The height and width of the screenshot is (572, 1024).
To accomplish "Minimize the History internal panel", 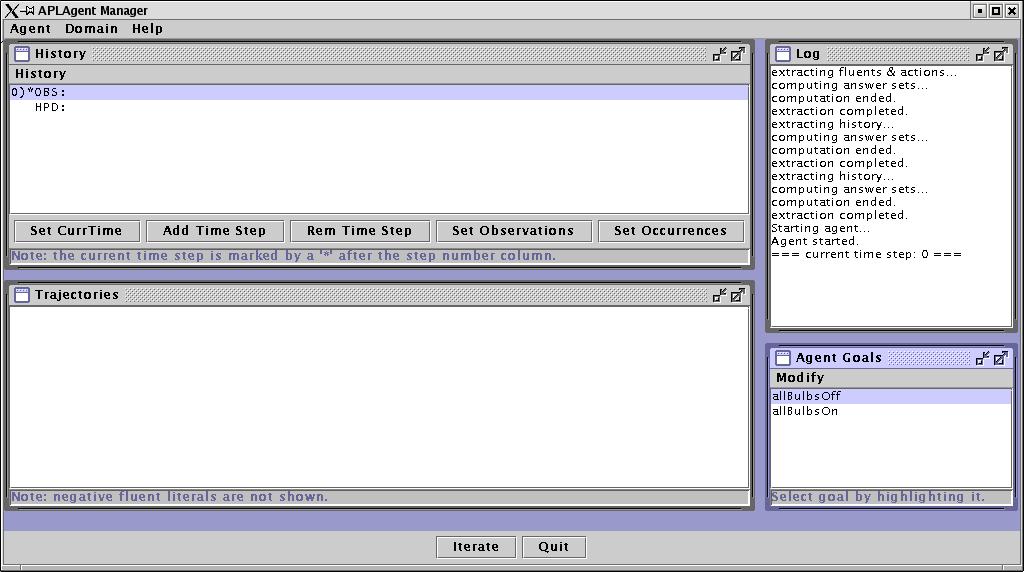I will 719,54.
